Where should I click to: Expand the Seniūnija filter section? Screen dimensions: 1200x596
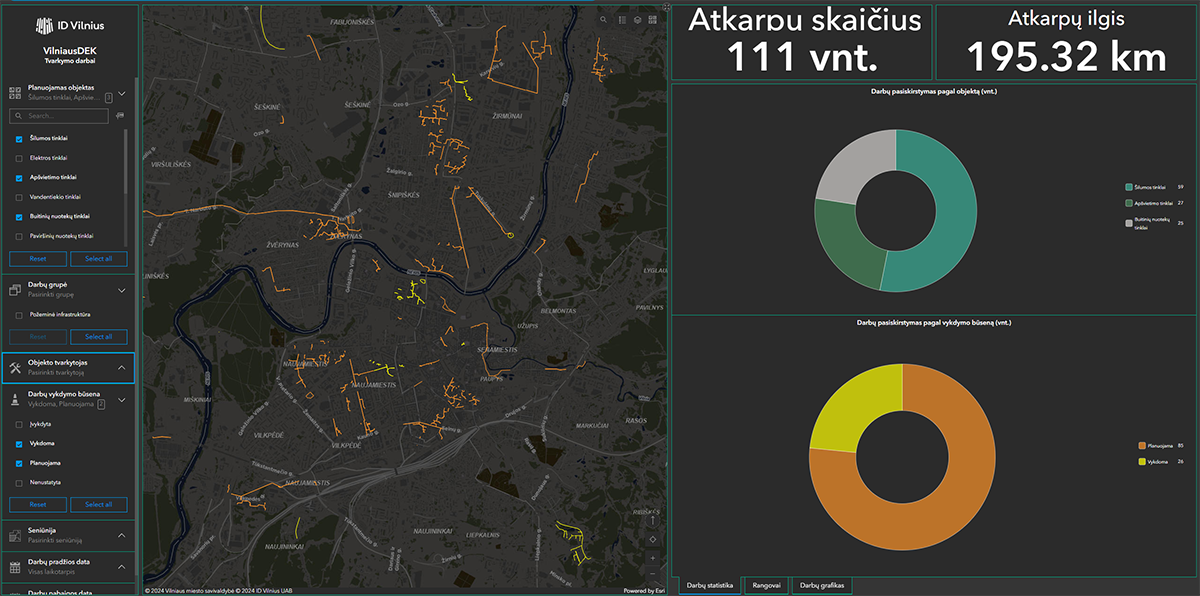(x=122, y=535)
